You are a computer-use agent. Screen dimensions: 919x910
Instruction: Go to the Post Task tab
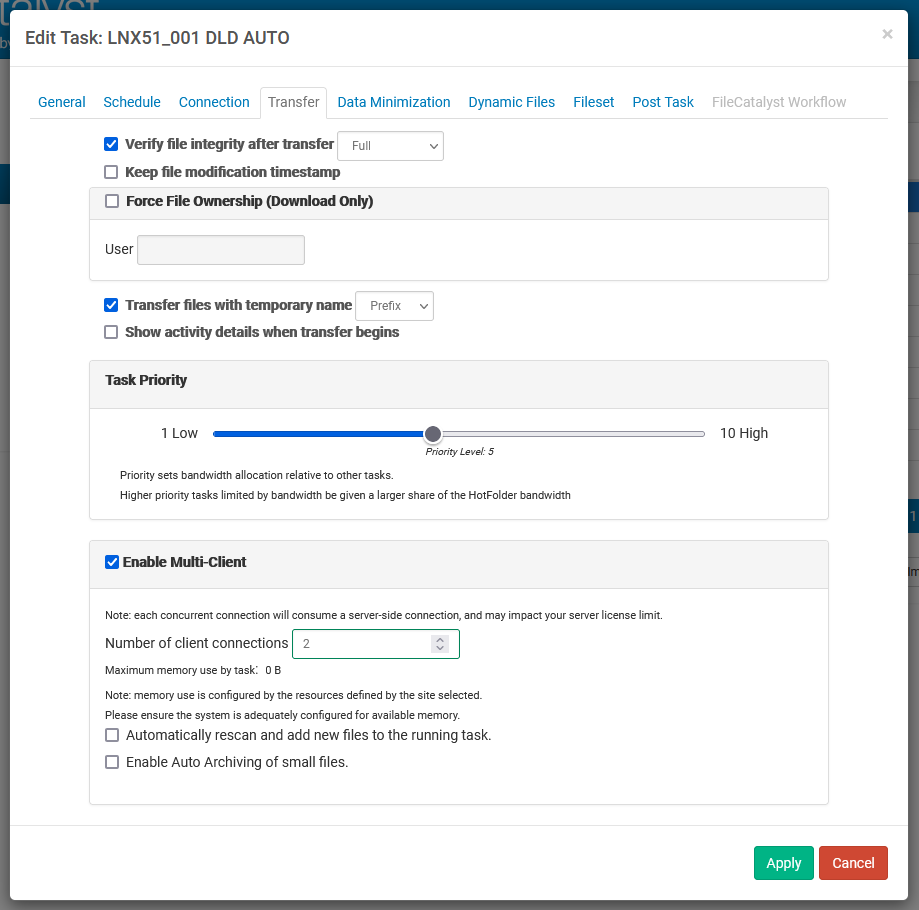click(x=663, y=102)
